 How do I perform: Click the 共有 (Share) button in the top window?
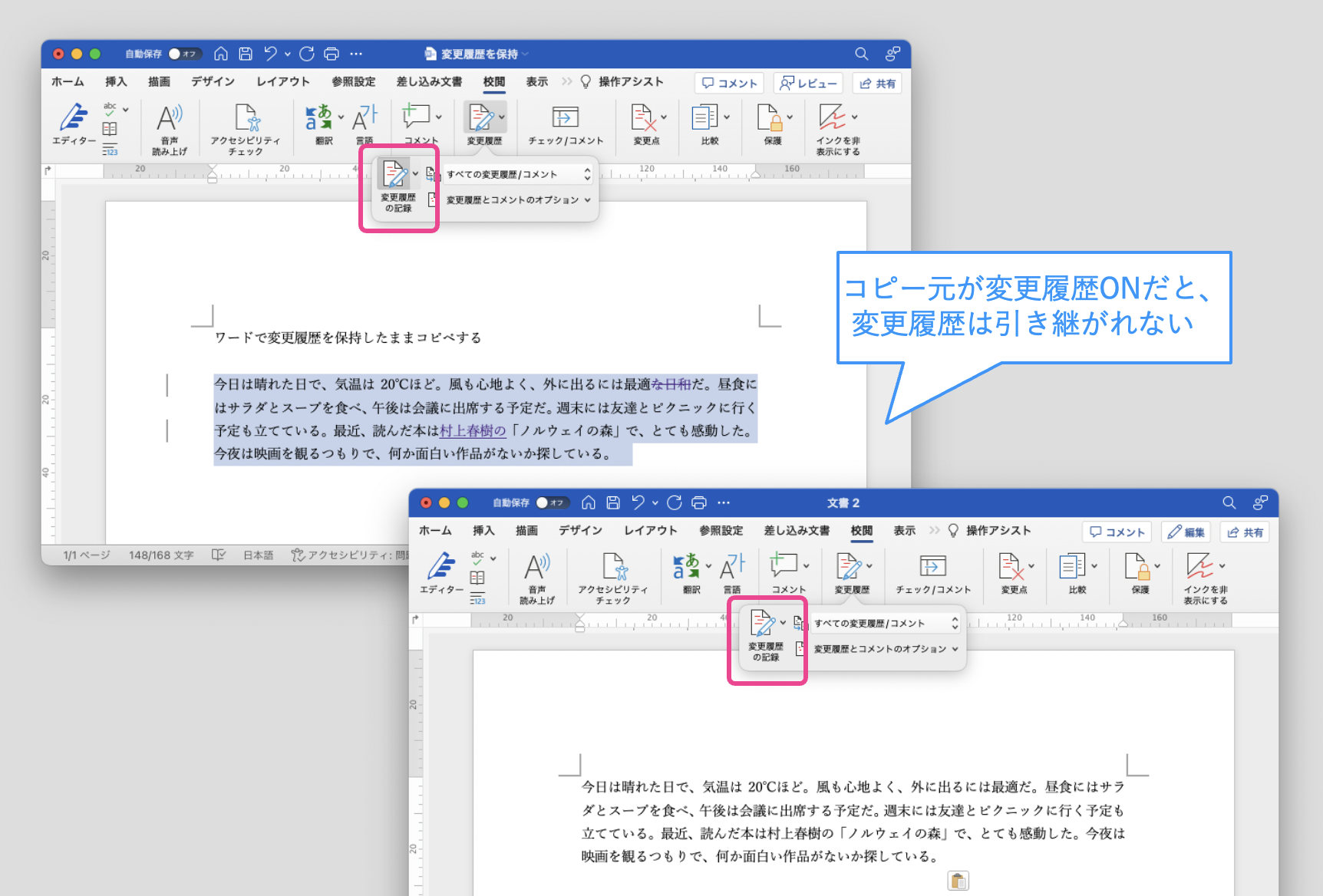877,83
